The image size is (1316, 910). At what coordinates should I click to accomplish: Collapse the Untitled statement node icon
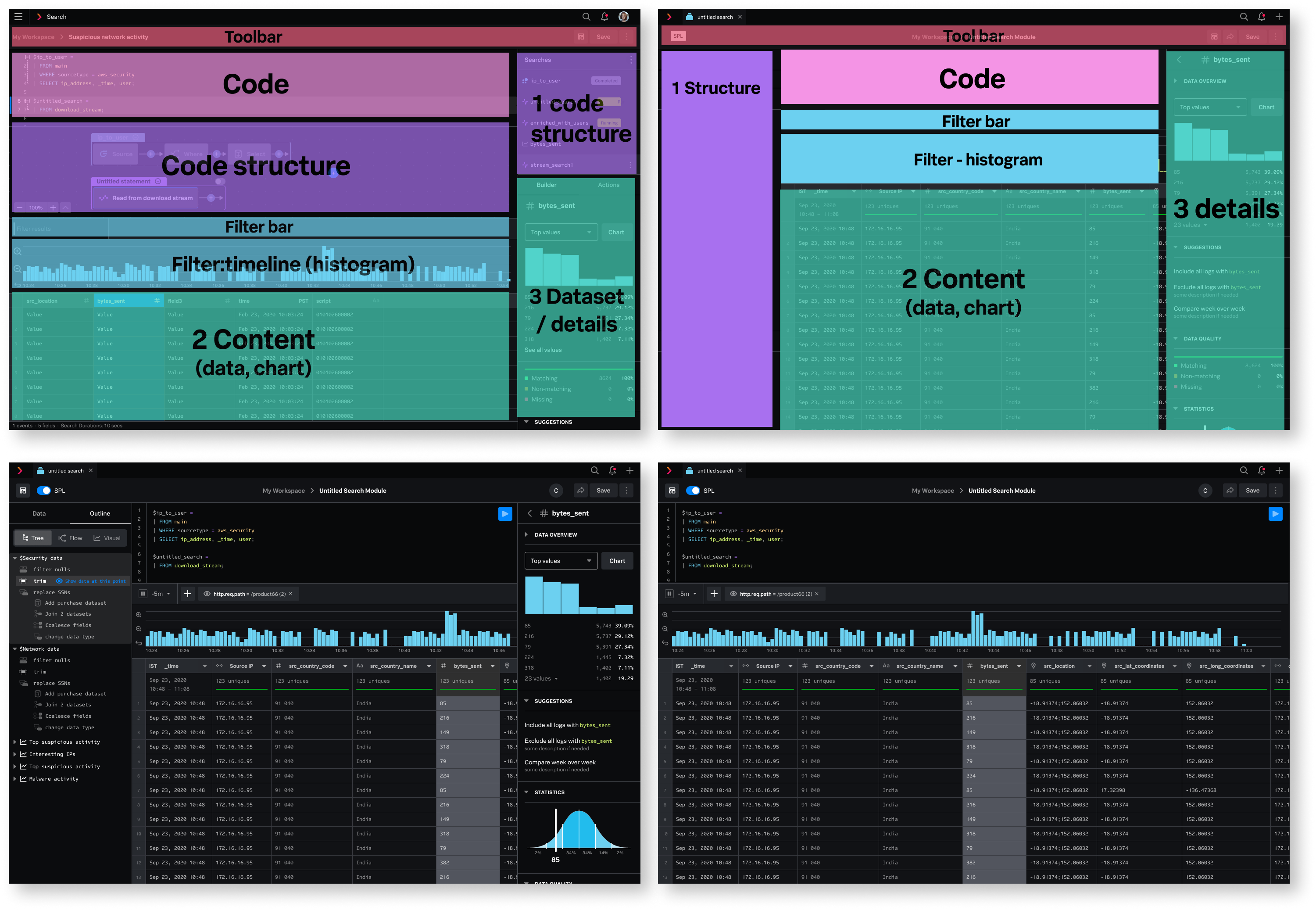(x=158, y=181)
